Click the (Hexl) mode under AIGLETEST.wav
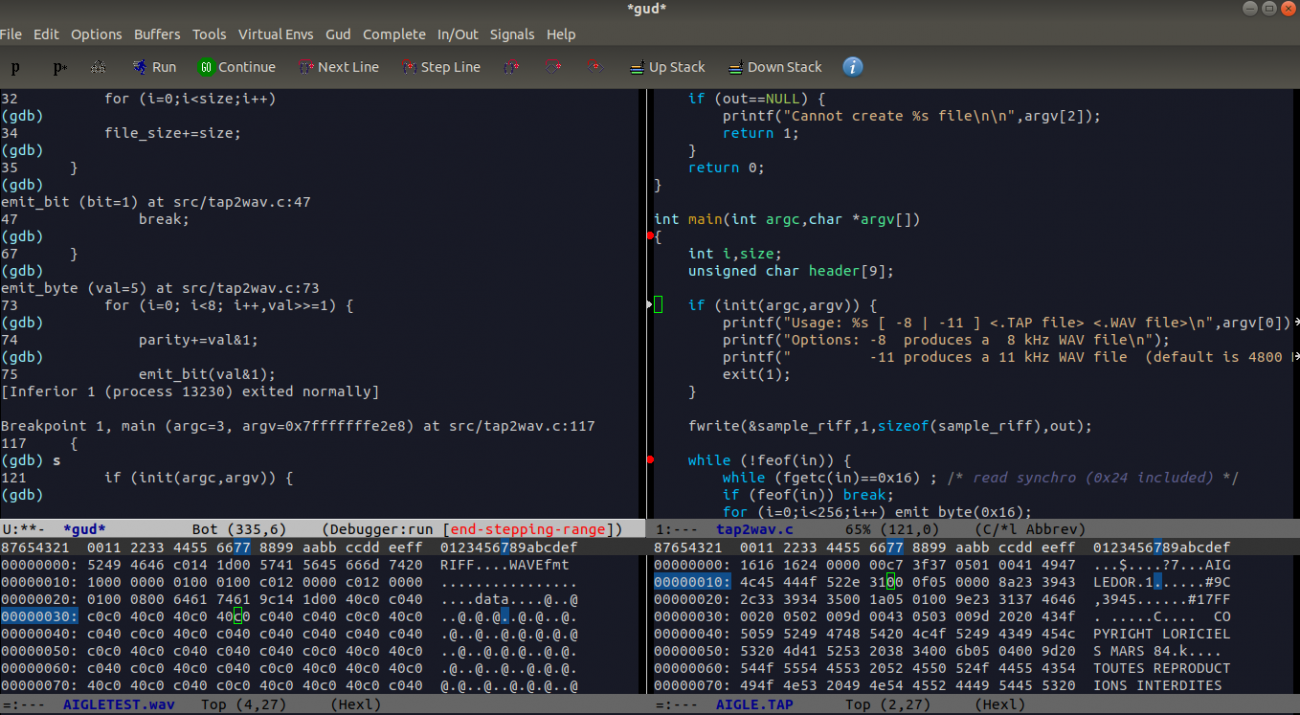The height and width of the screenshot is (715, 1300). [356, 704]
